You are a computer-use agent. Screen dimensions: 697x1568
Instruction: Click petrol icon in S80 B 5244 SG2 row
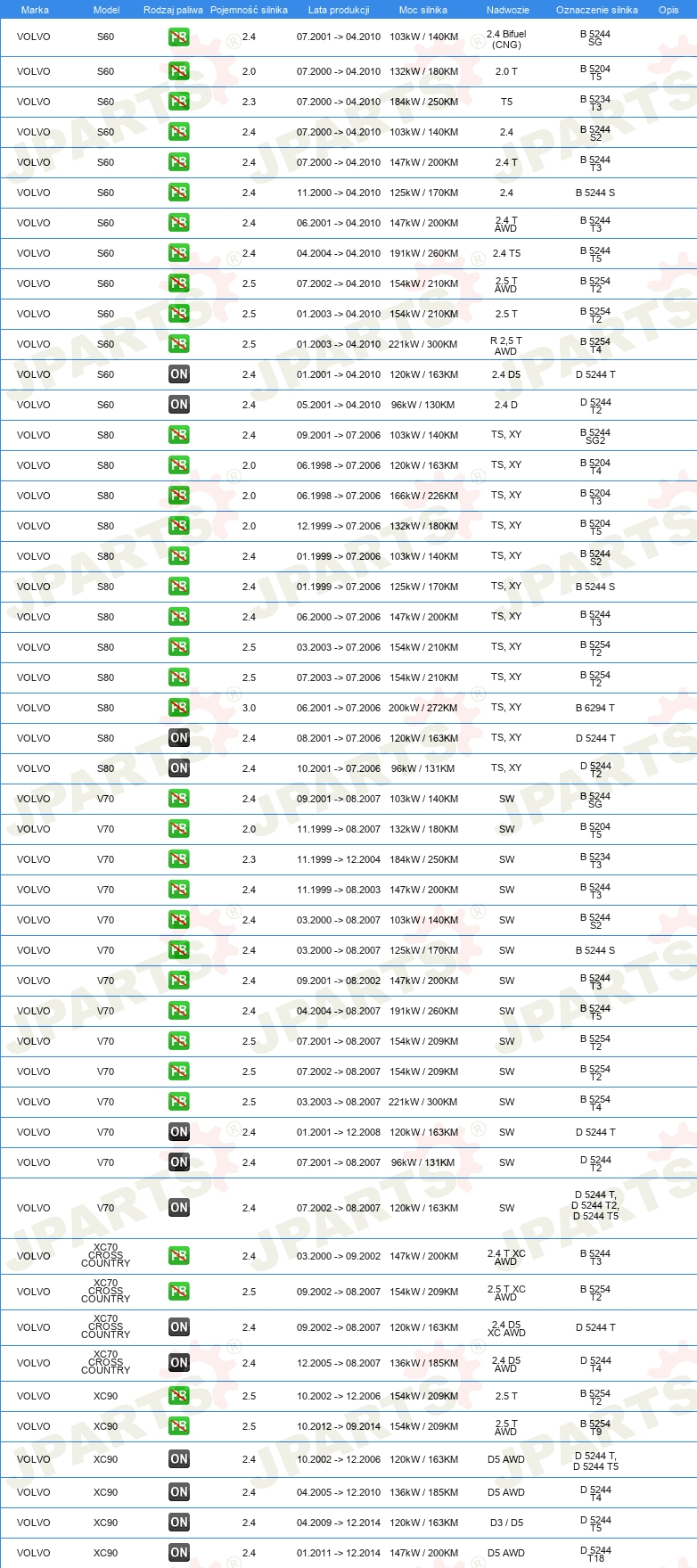click(179, 435)
